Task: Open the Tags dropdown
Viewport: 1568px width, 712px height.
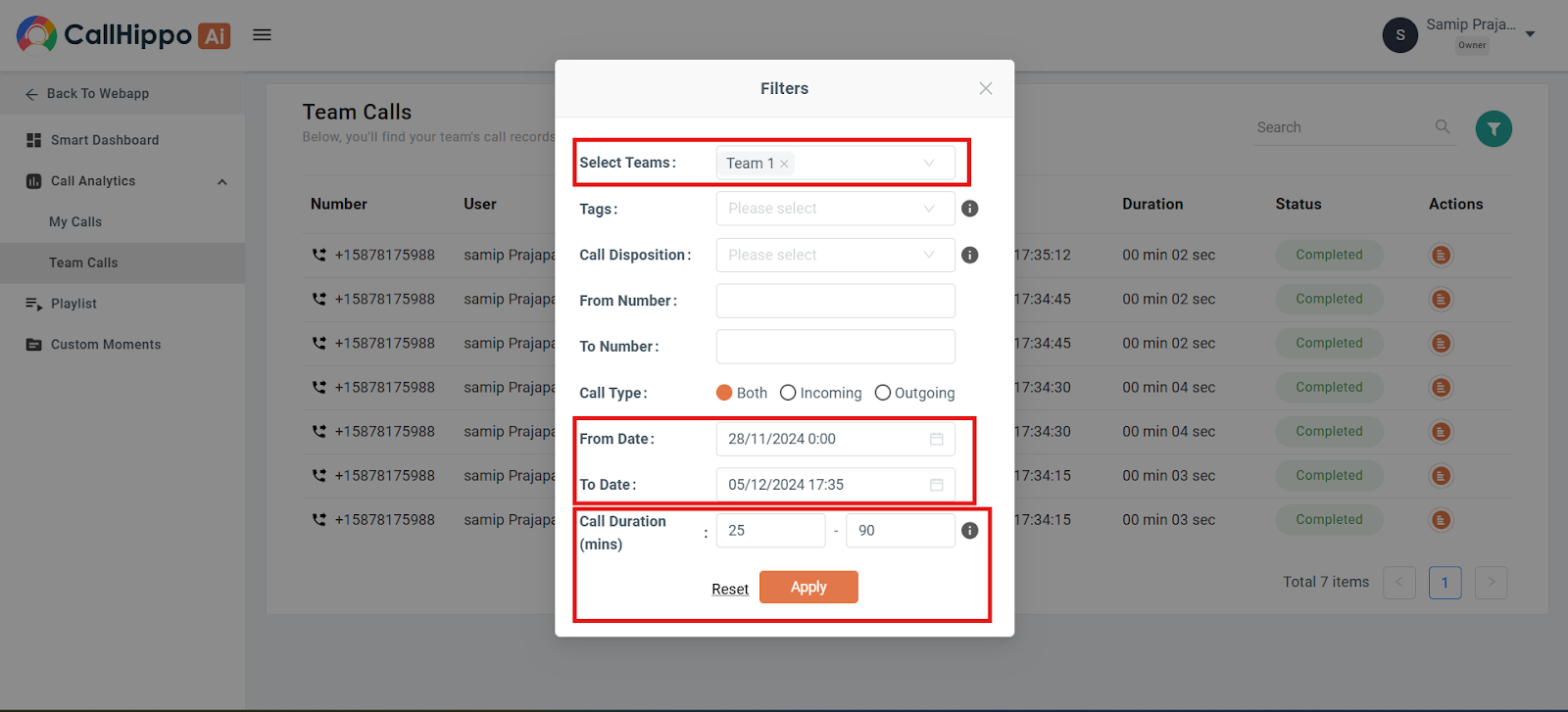Action: [x=835, y=209]
